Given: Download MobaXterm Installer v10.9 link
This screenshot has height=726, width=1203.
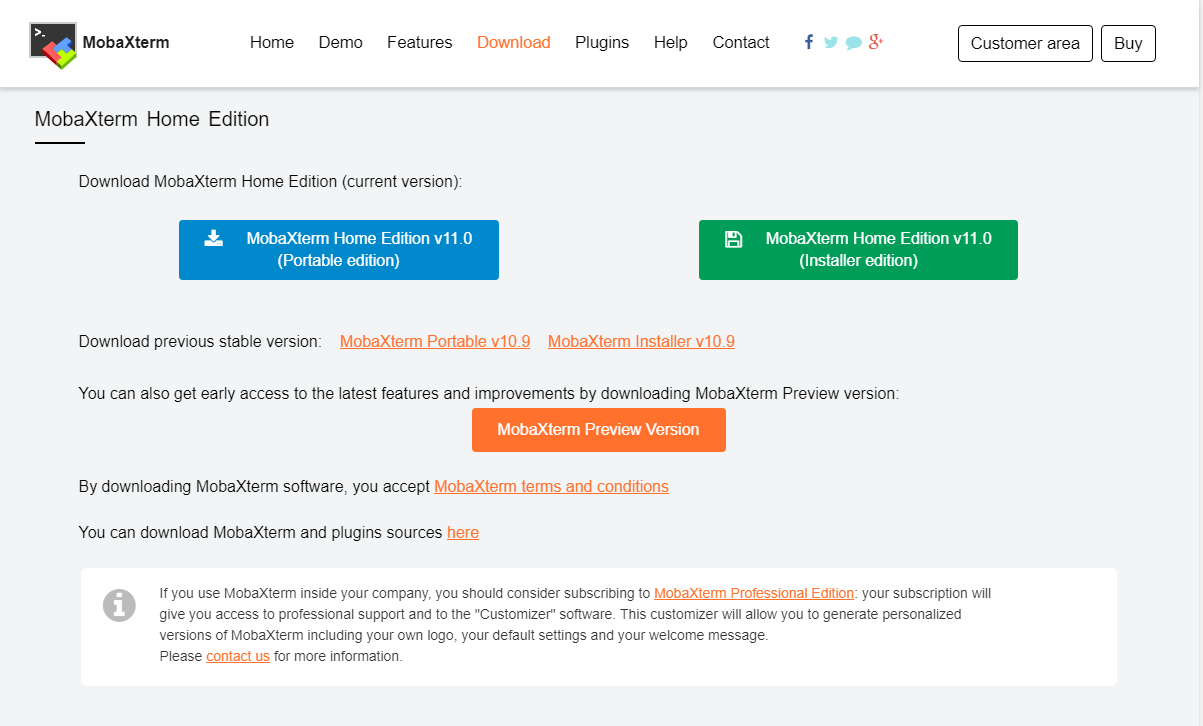Looking at the screenshot, I should point(641,342).
